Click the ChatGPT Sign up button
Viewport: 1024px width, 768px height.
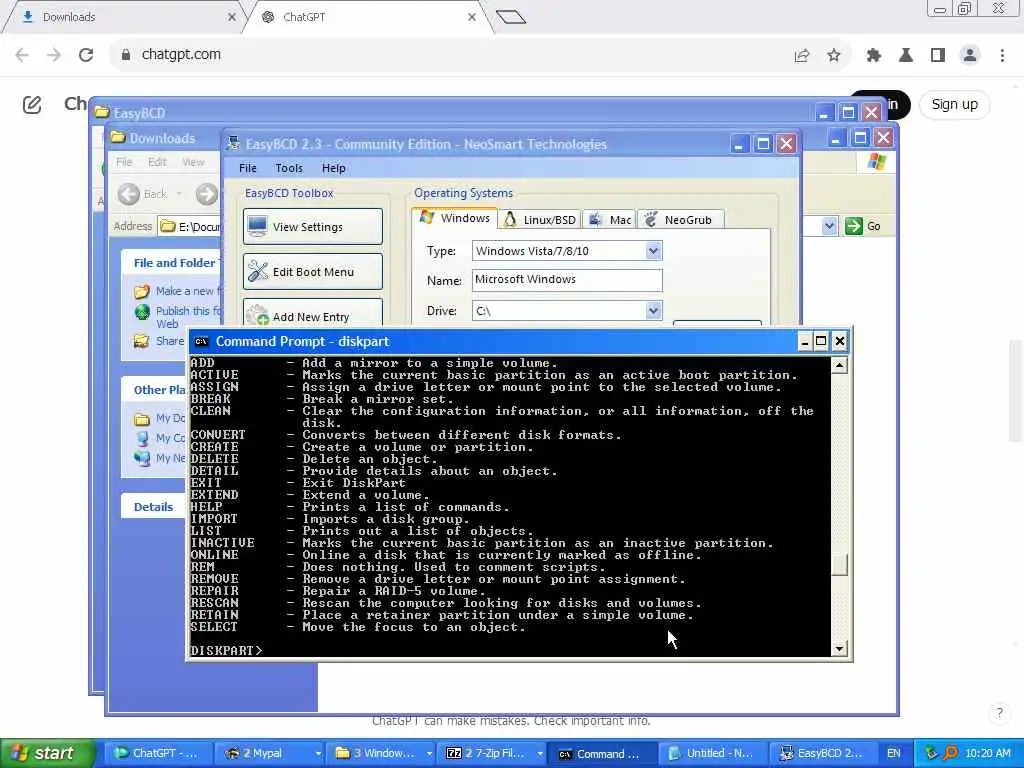[954, 104]
